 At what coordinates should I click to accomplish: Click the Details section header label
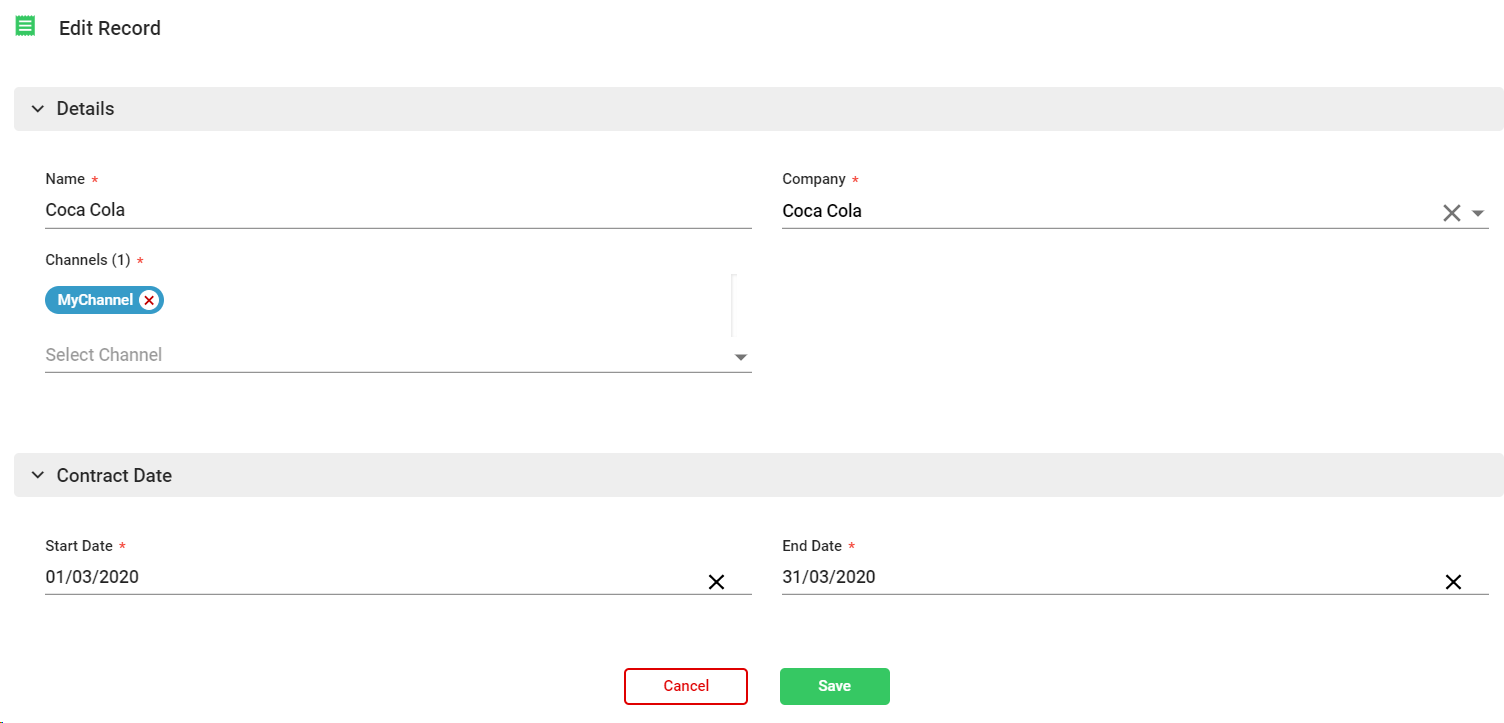(x=85, y=109)
